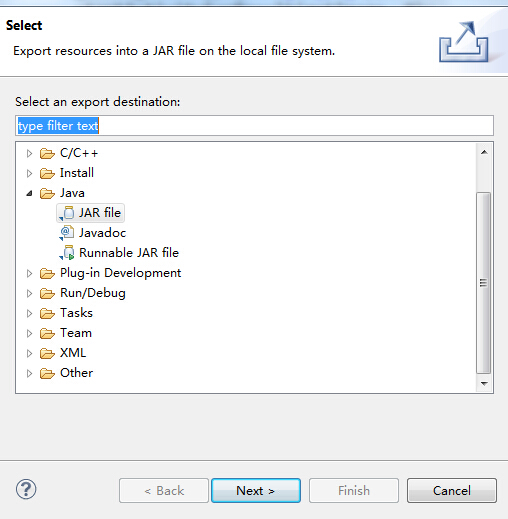Select the Runnable JAR file icon
The image size is (508, 519).
coord(67,253)
